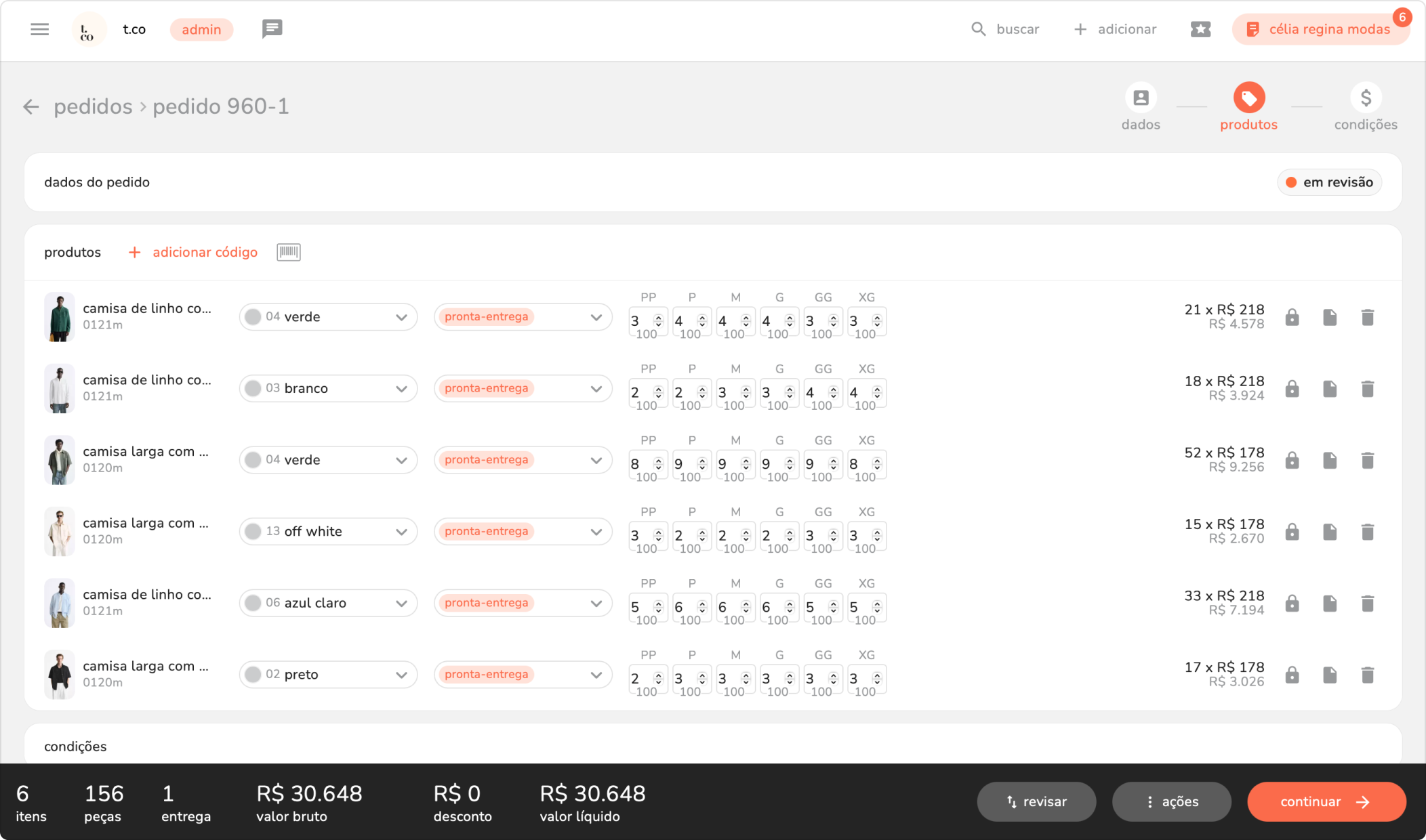This screenshot has height=840, width=1426.
Task: Expand the 13 off white color dropdown
Action: 401,532
